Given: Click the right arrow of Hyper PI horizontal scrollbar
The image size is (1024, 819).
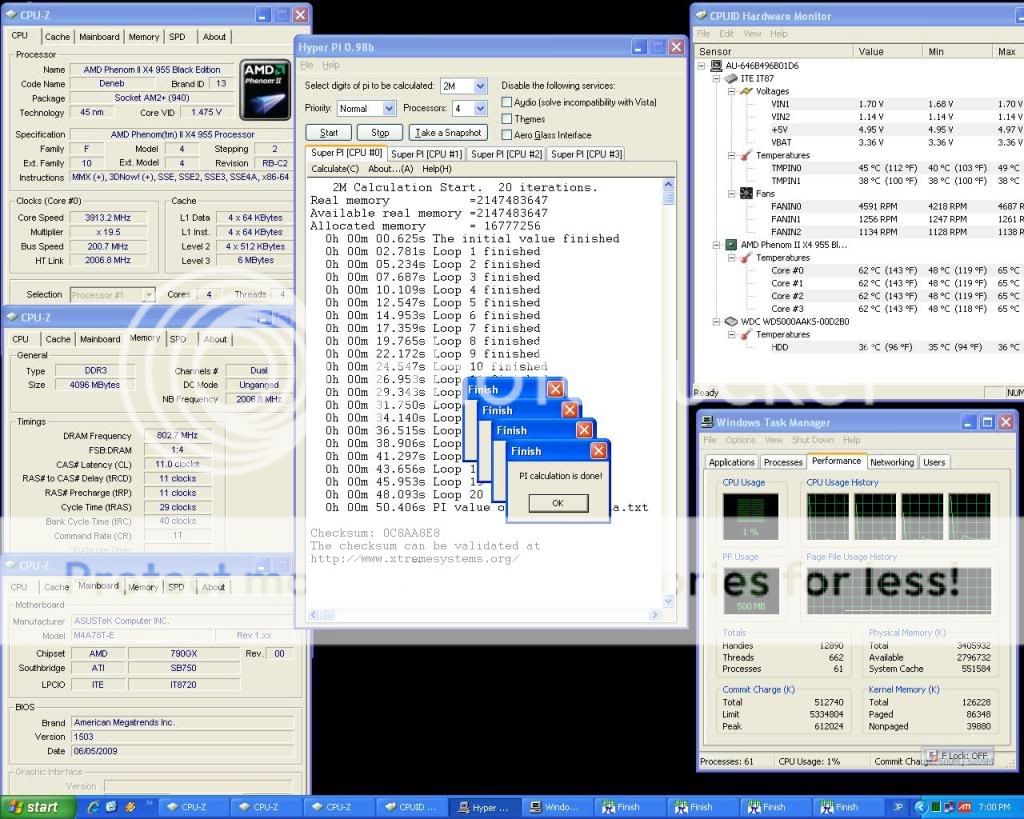Looking at the screenshot, I should [654, 615].
